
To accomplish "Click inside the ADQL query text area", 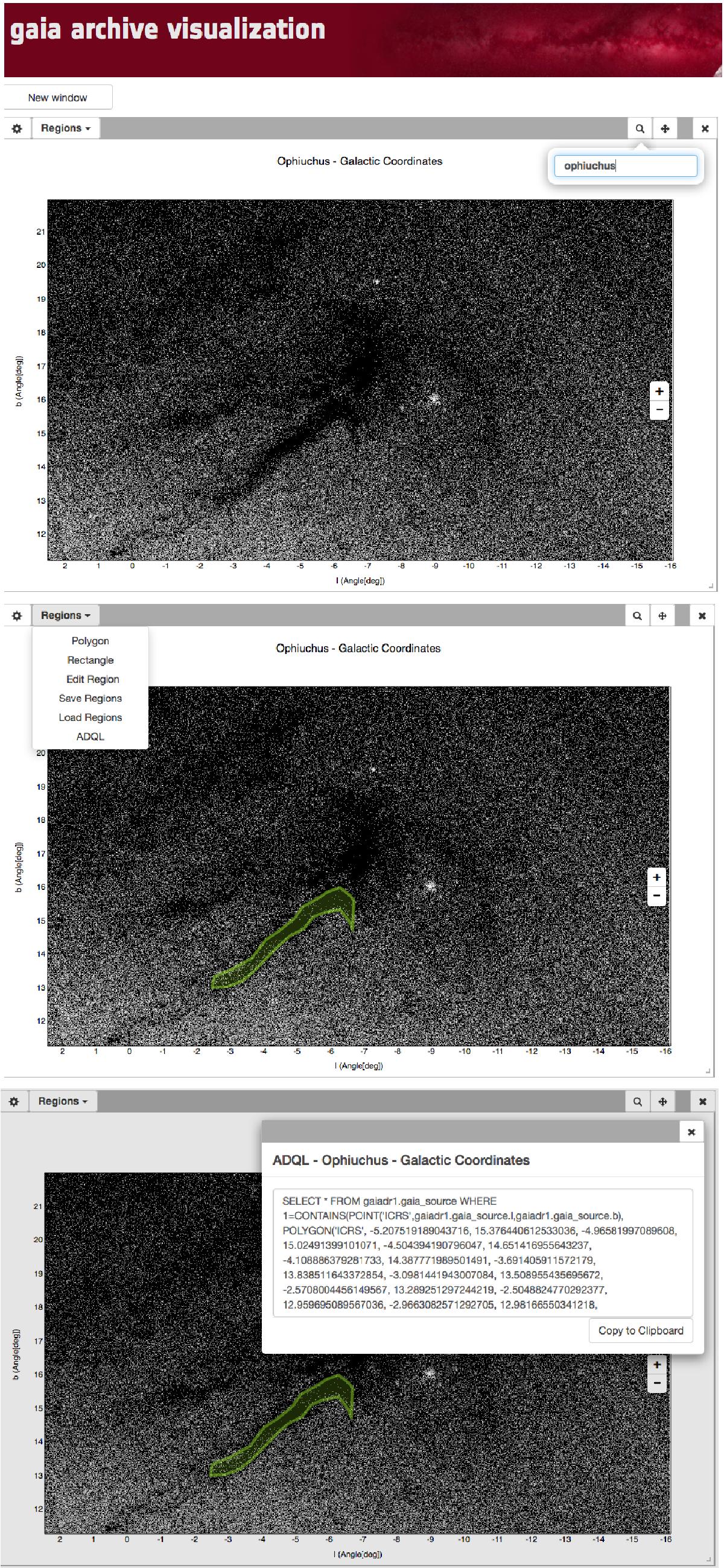I will click(x=482, y=1252).
